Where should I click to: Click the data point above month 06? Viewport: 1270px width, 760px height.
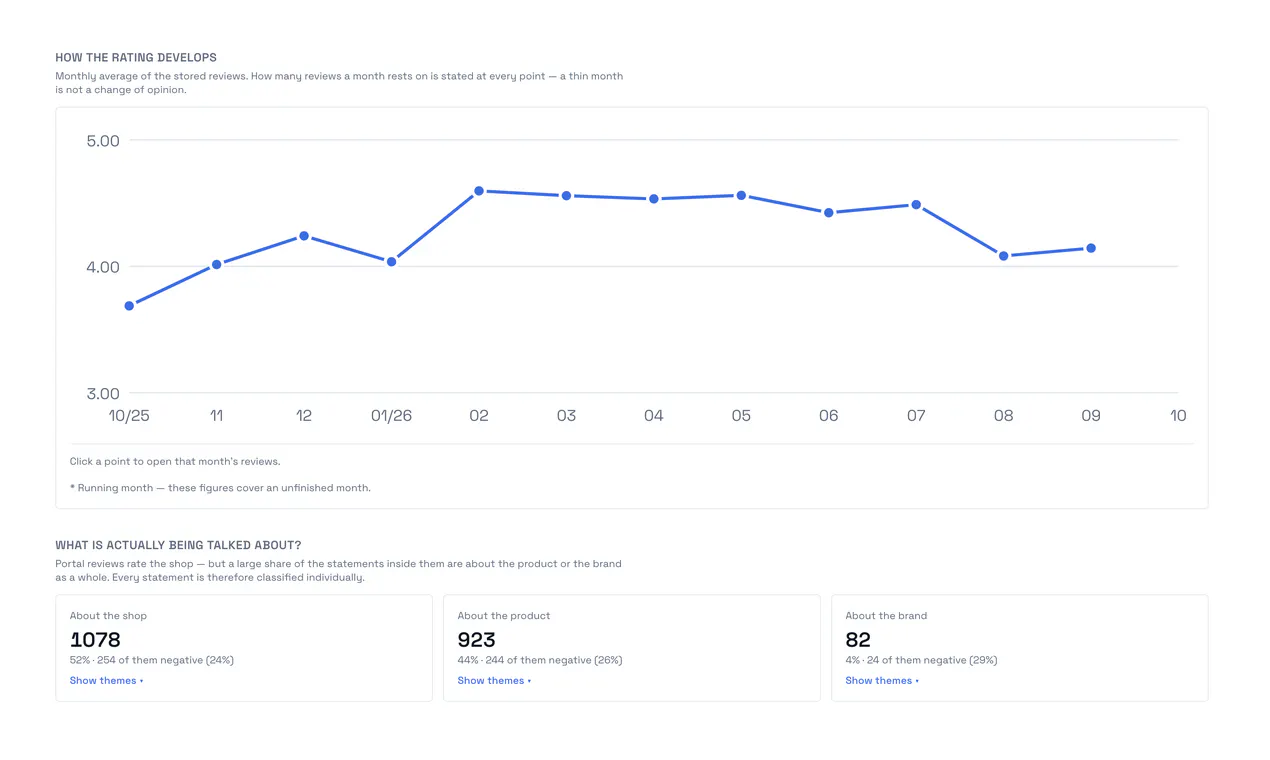click(829, 213)
